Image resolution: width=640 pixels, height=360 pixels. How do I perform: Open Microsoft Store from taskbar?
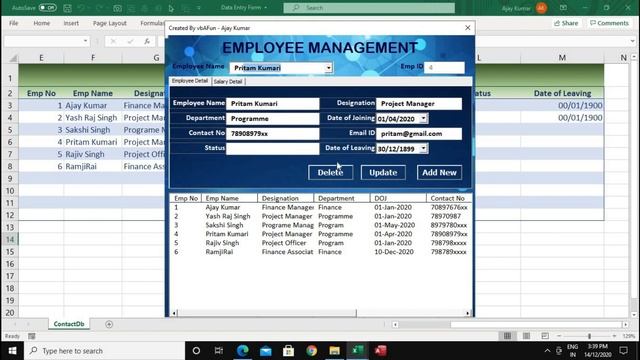[x=289, y=351]
